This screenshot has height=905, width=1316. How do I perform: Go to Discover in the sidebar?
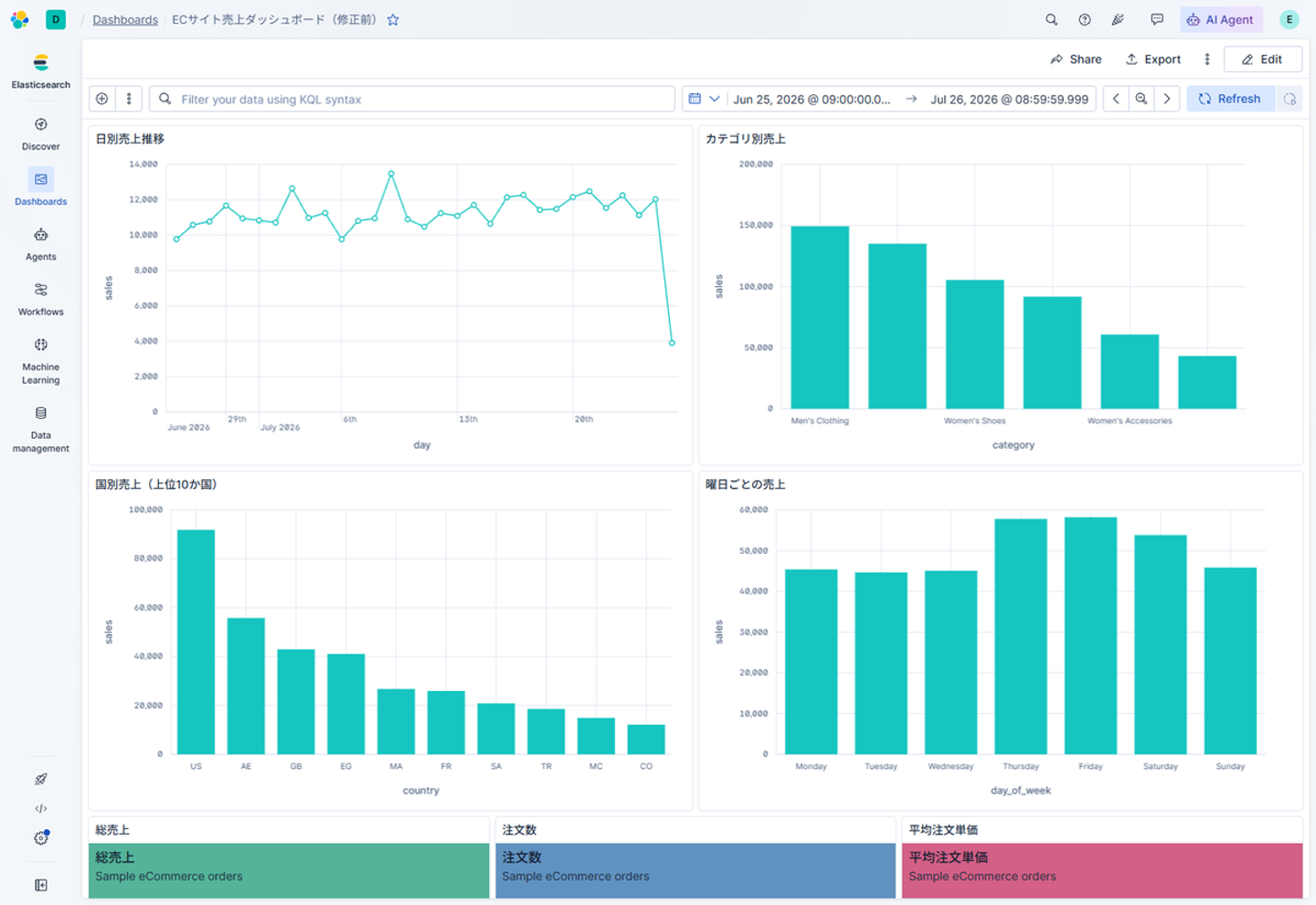point(41,133)
